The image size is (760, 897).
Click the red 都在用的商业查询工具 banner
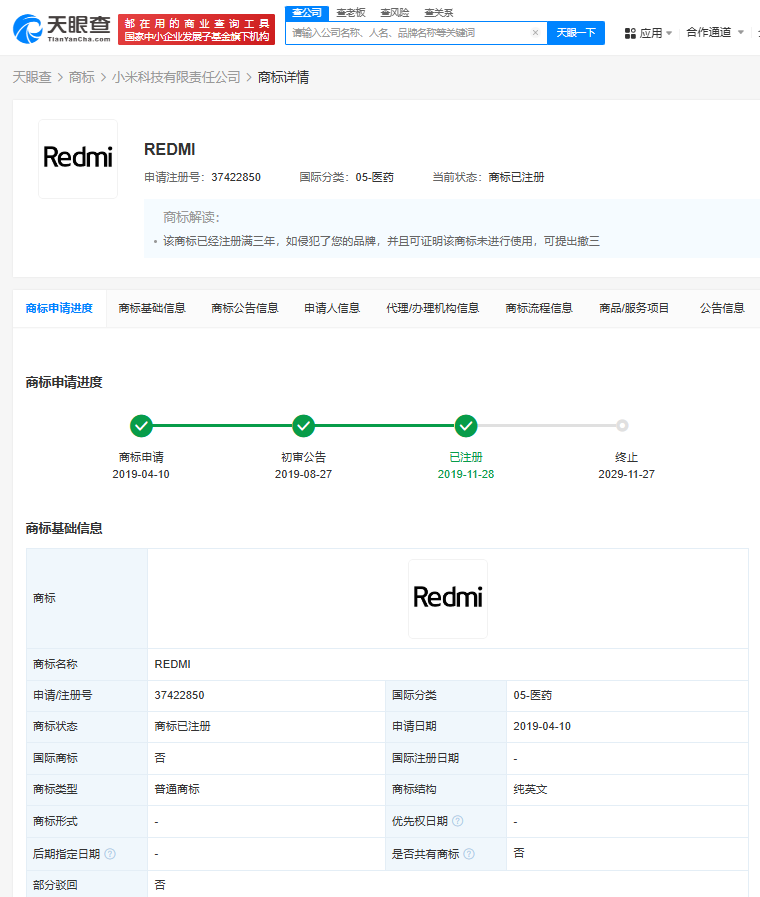(x=197, y=30)
